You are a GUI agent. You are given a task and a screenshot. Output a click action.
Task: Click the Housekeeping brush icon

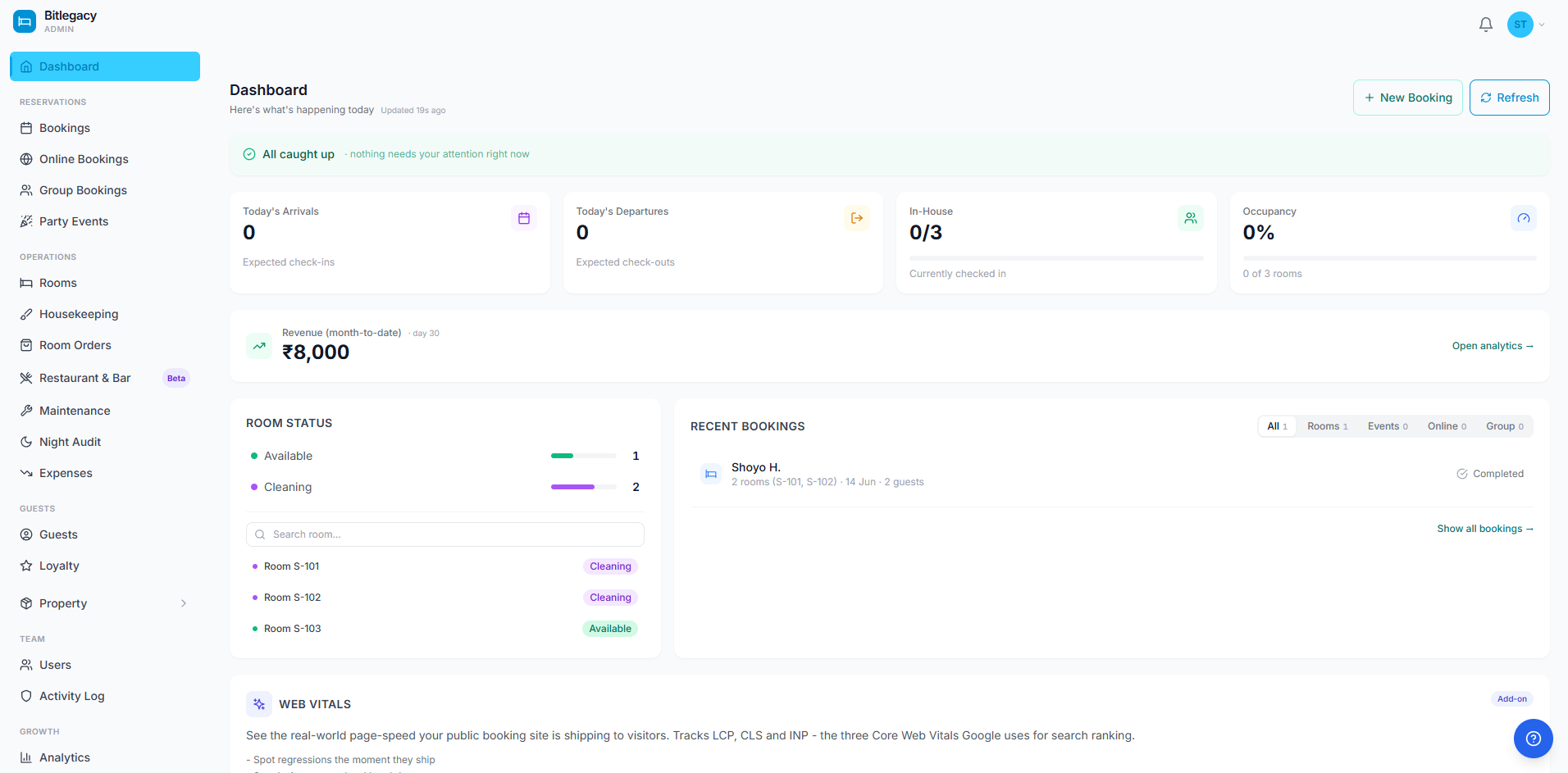tap(26, 314)
